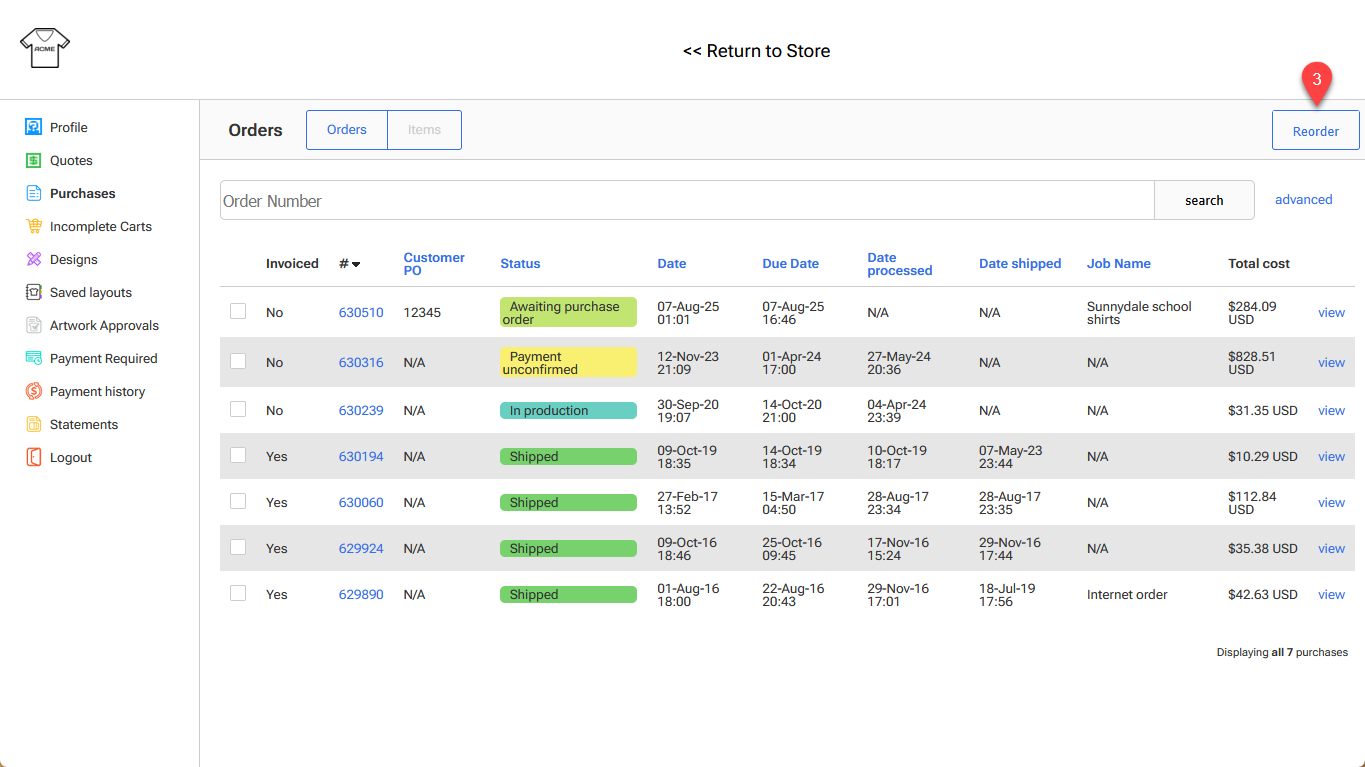Screen dimensions: 1365x767
Task: Click the Awaiting purchase order status badge
Action: click(568, 312)
